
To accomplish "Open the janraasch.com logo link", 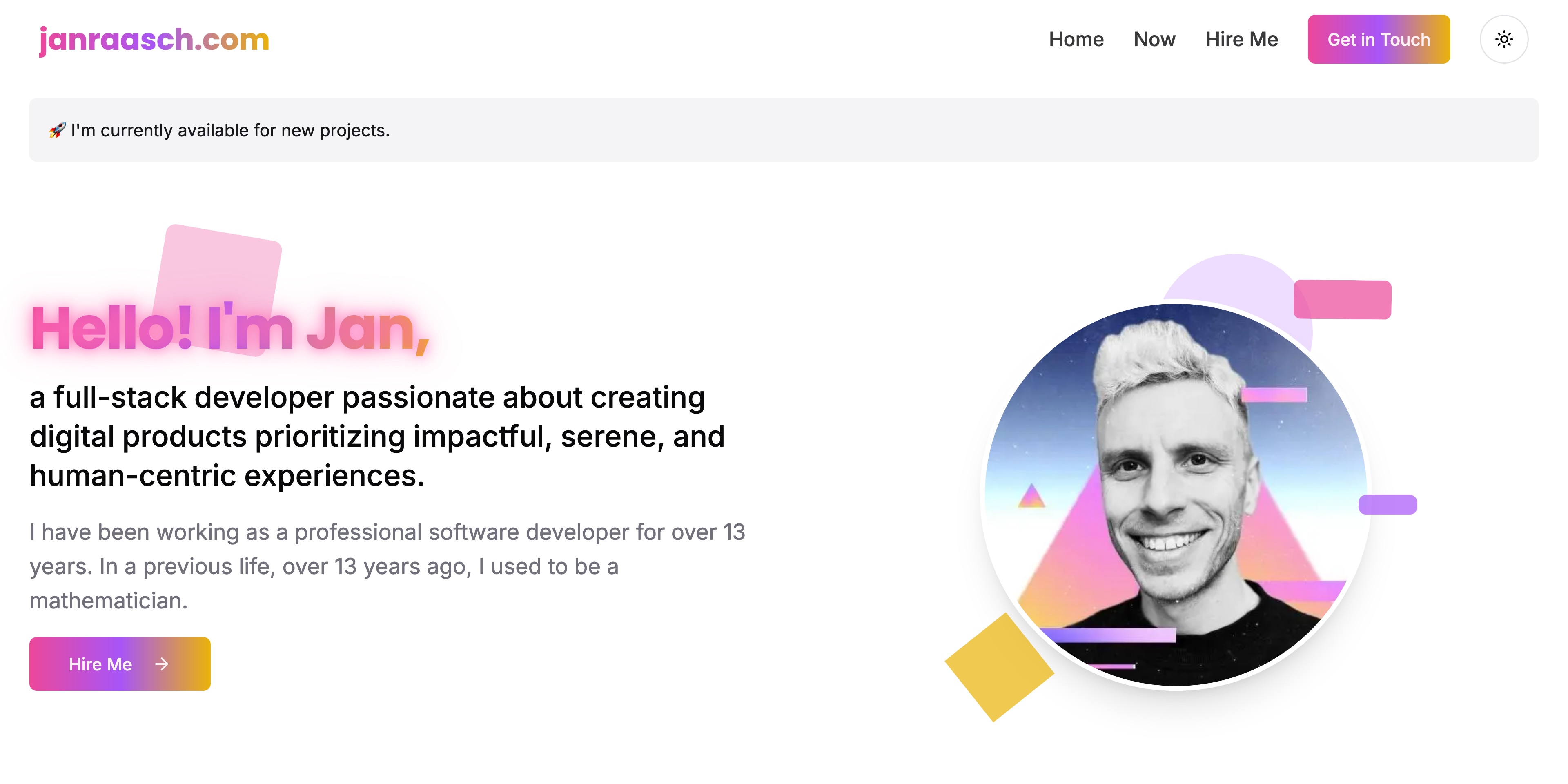I will point(154,40).
